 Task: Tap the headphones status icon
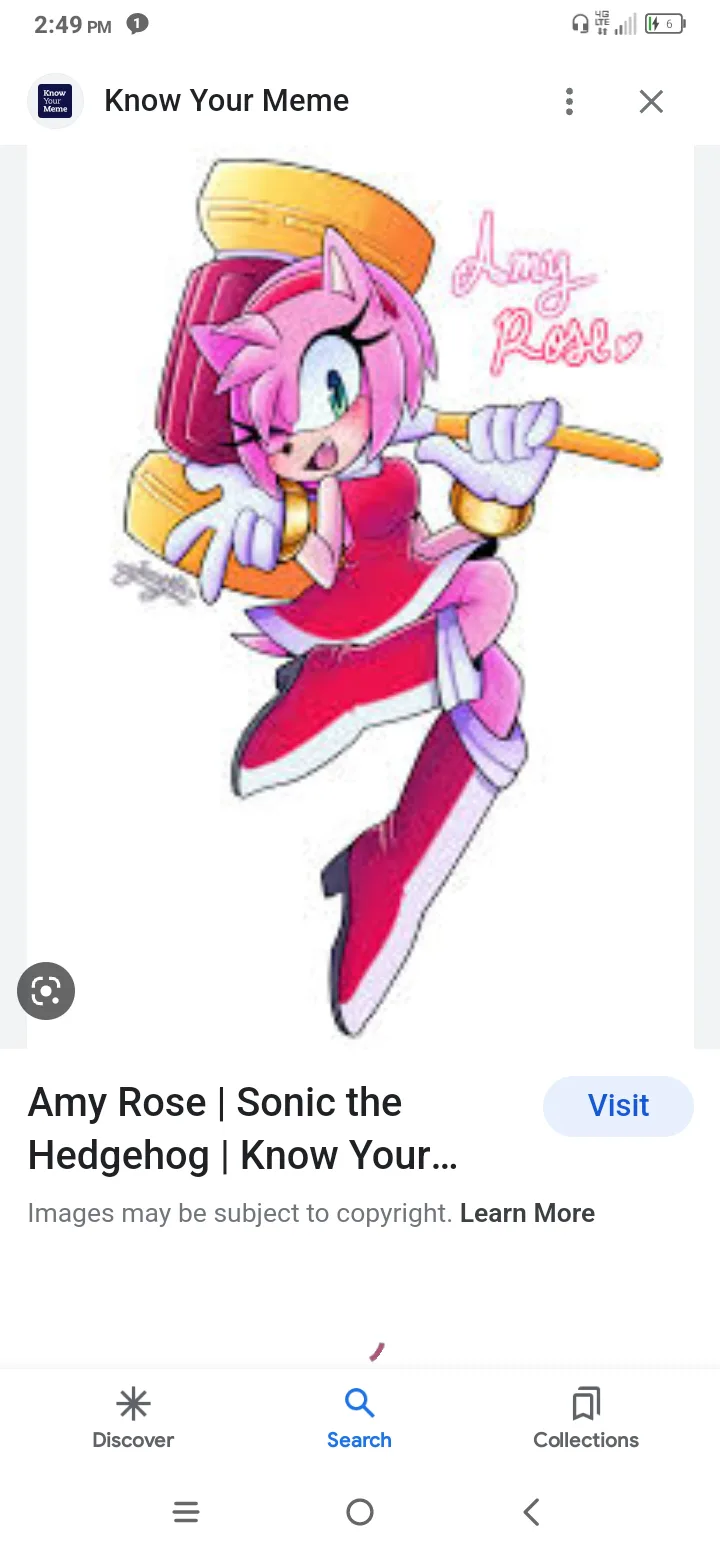[580, 25]
